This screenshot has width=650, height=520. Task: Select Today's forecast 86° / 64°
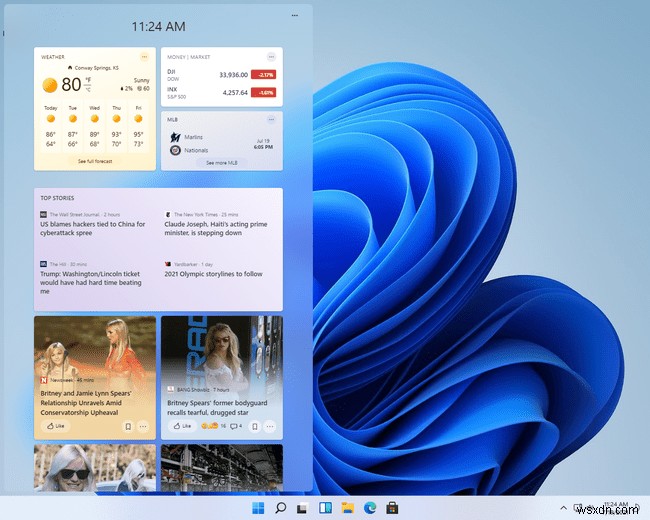click(x=51, y=126)
